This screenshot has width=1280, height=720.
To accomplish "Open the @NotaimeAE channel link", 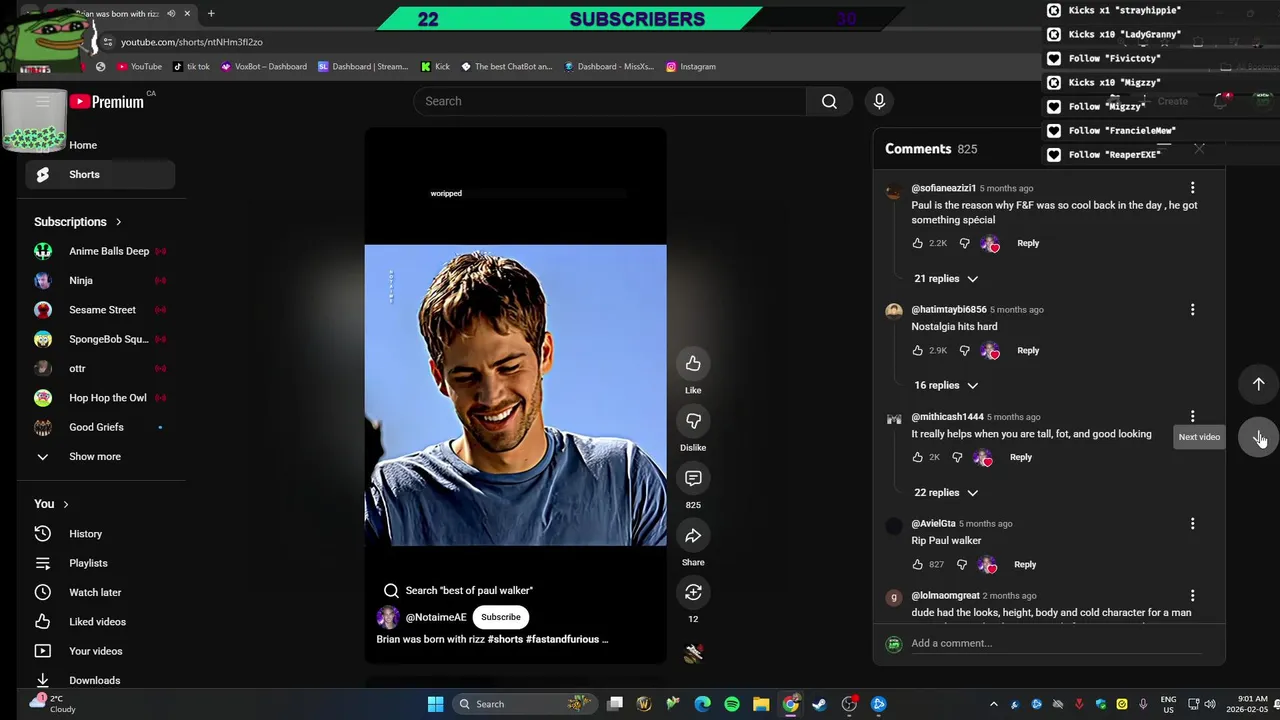I will coord(436,617).
